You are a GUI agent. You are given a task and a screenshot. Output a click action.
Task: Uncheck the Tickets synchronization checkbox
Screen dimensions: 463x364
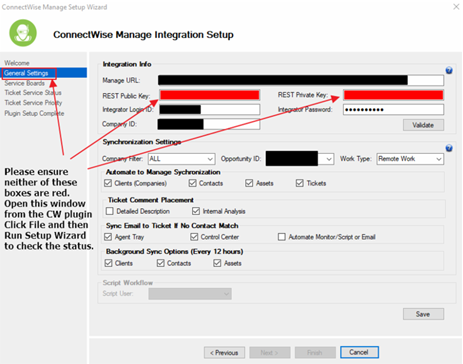click(300, 183)
